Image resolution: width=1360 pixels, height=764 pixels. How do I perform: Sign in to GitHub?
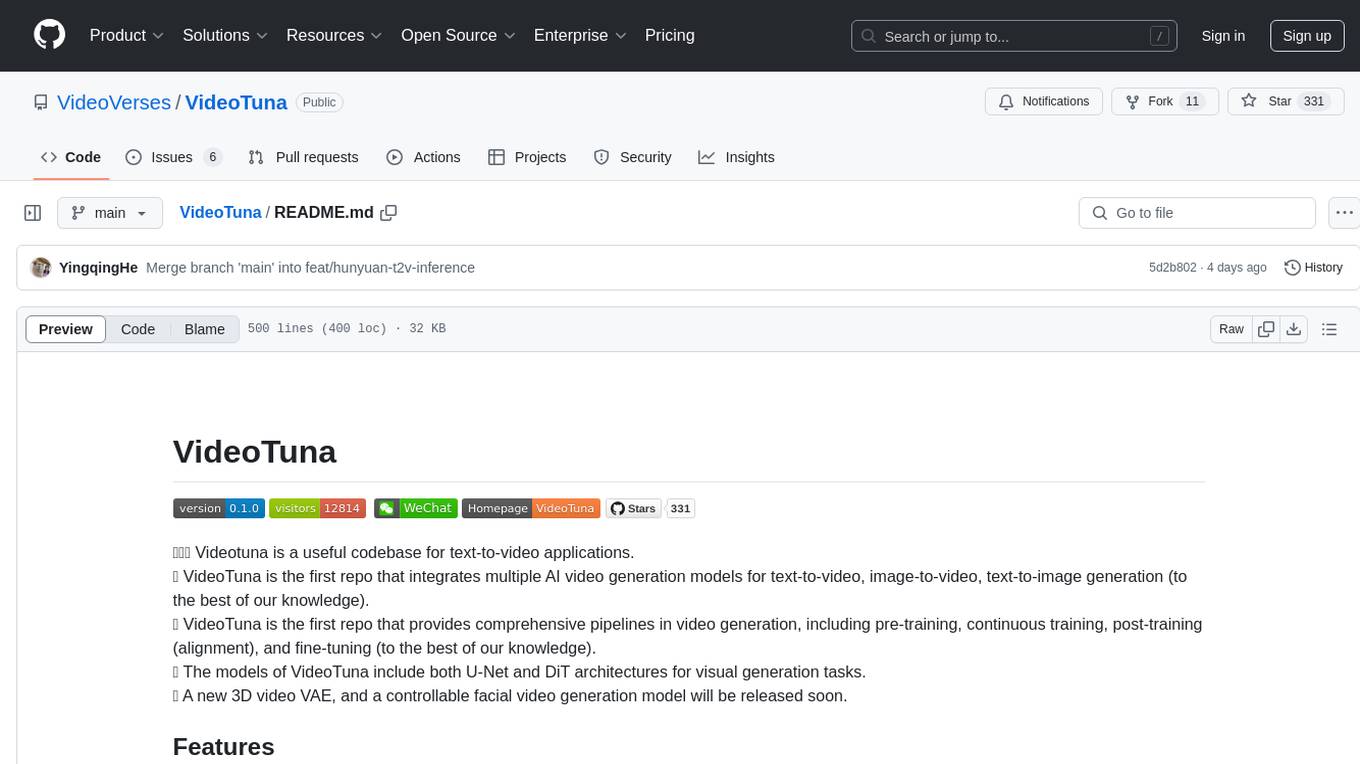click(1223, 36)
